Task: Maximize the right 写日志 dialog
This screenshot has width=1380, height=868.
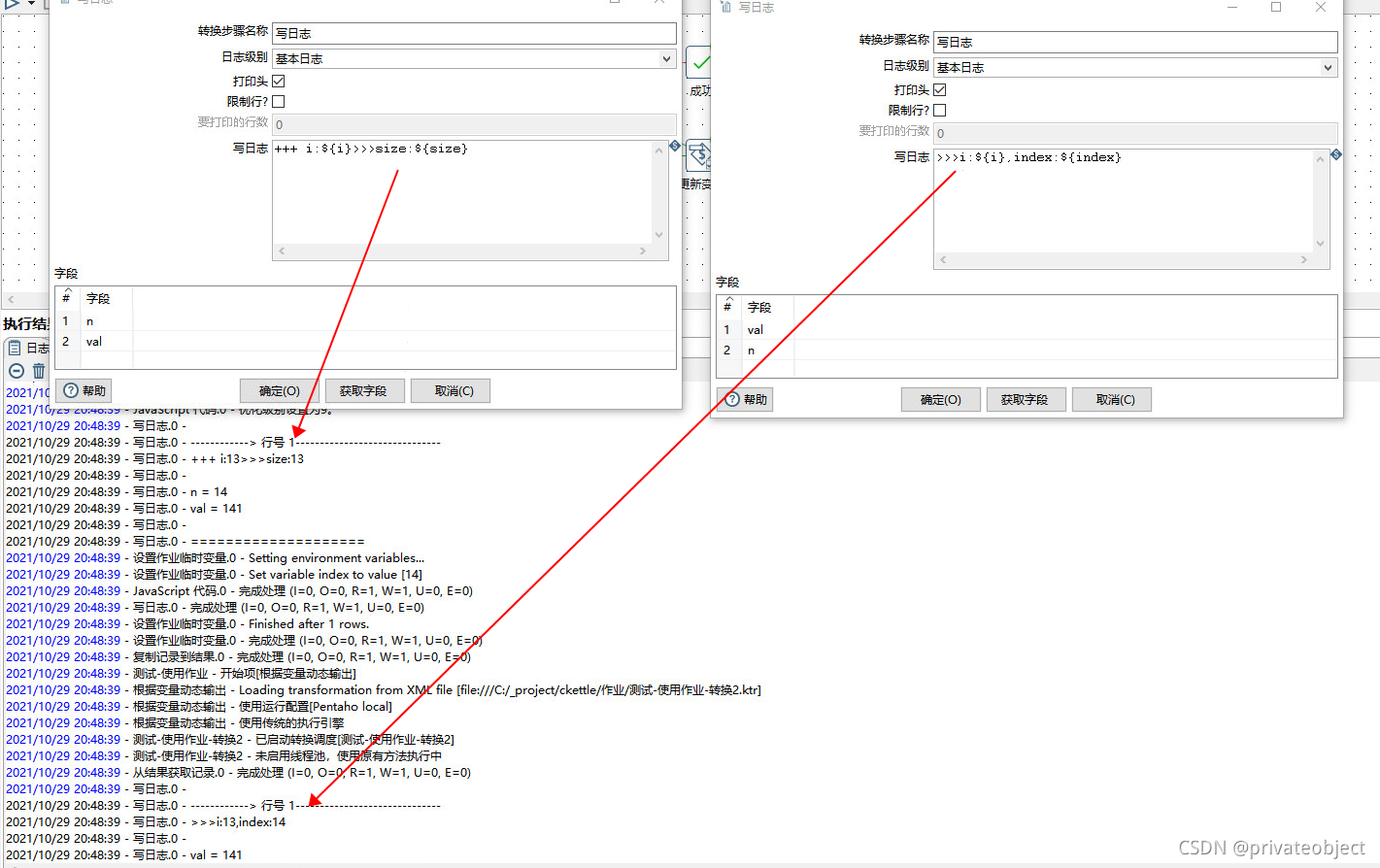Action: tap(1276, 7)
